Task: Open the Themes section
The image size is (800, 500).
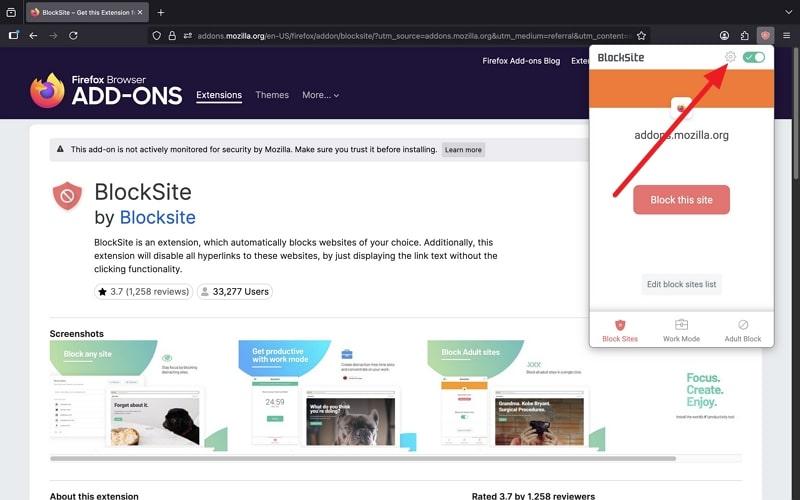Action: point(272,95)
